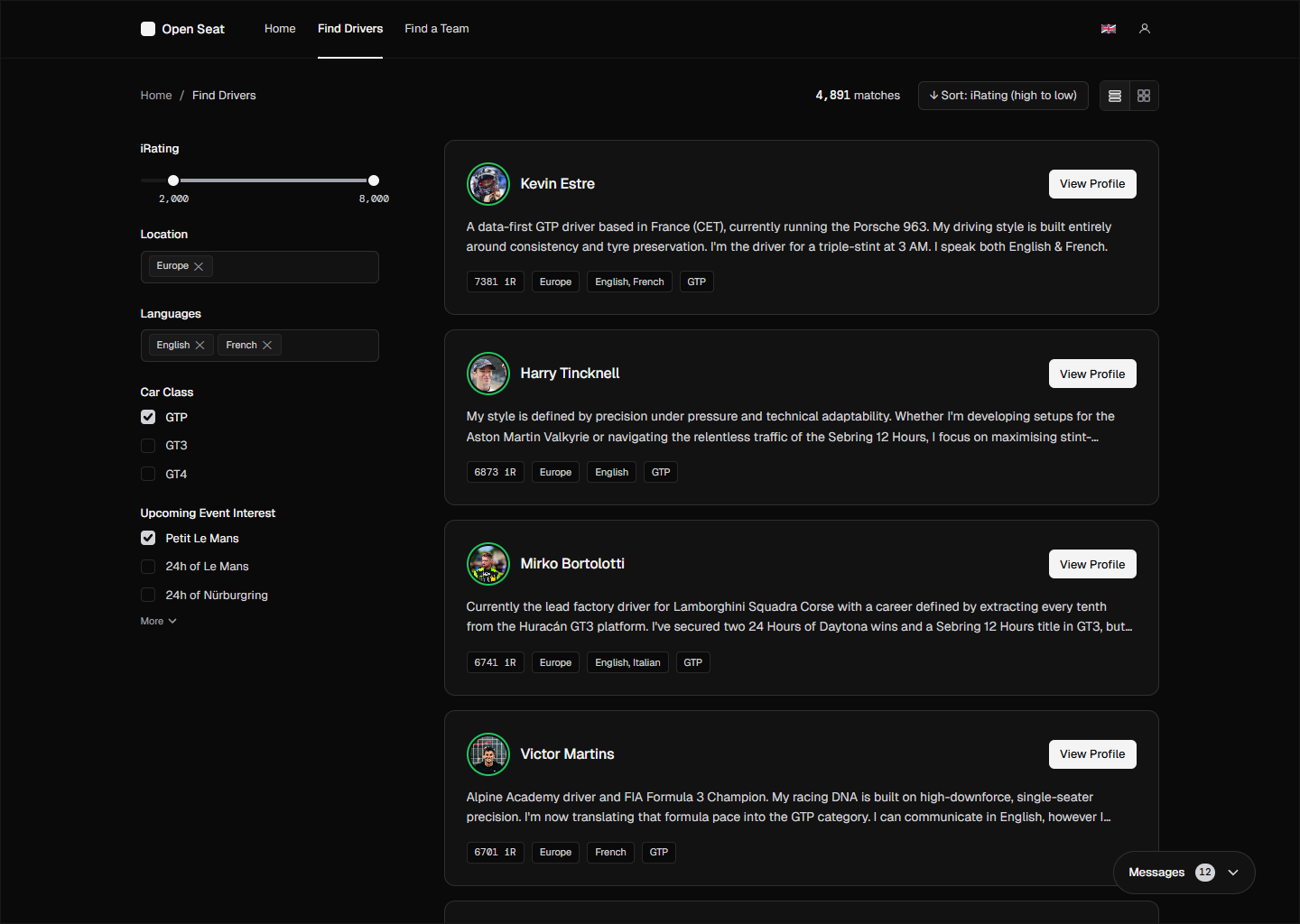The image size is (1300, 924).
Task: Click the iRating minimum slider handle
Action: pyautogui.click(x=173, y=180)
